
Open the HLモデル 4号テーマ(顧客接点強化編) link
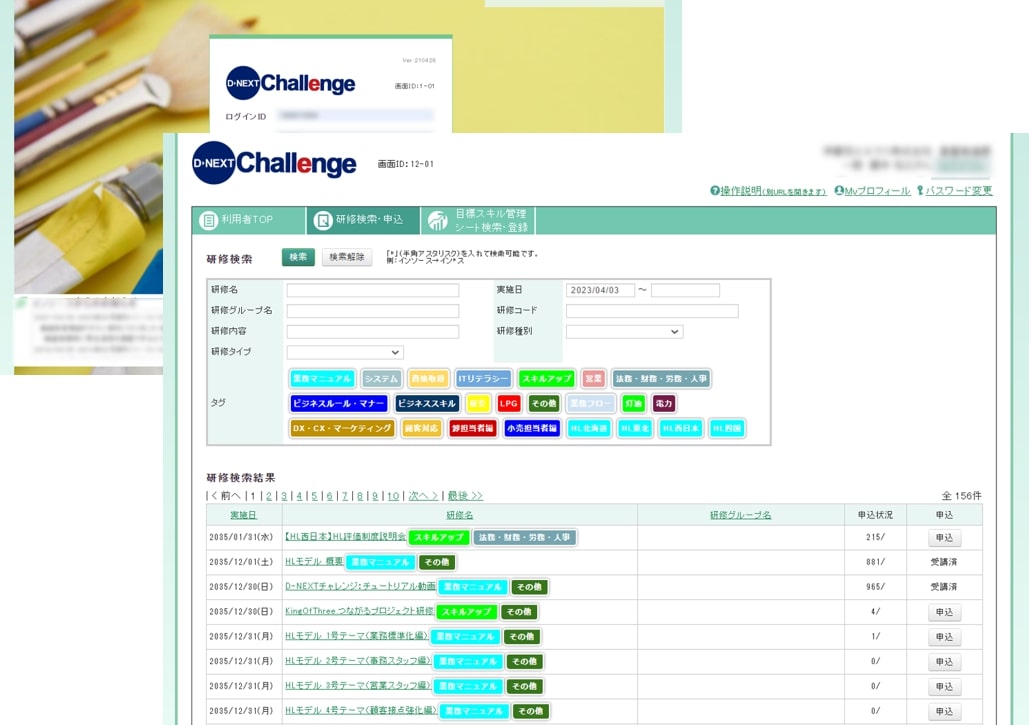[361, 711]
